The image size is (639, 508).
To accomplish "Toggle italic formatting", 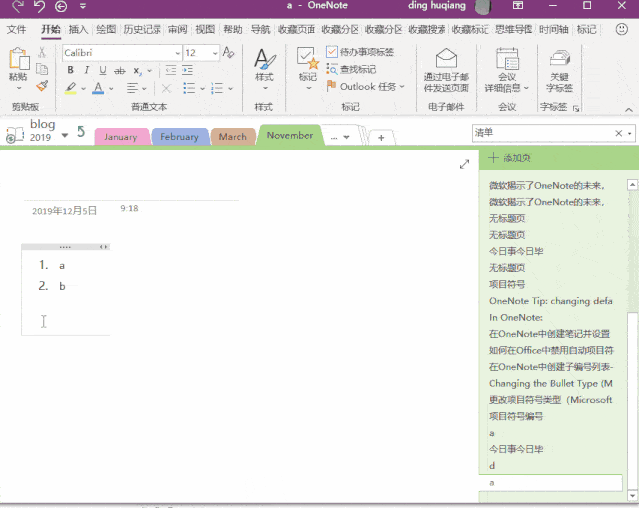I will (x=86, y=70).
